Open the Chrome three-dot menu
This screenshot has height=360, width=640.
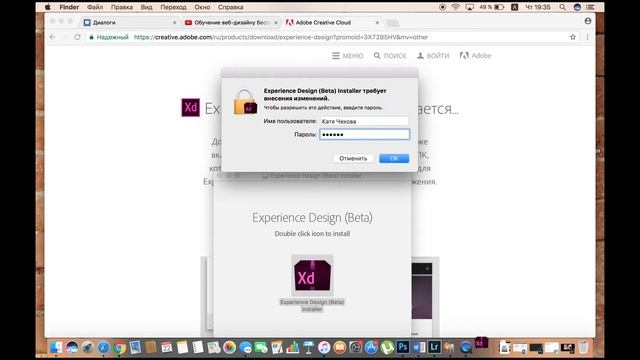click(x=587, y=37)
